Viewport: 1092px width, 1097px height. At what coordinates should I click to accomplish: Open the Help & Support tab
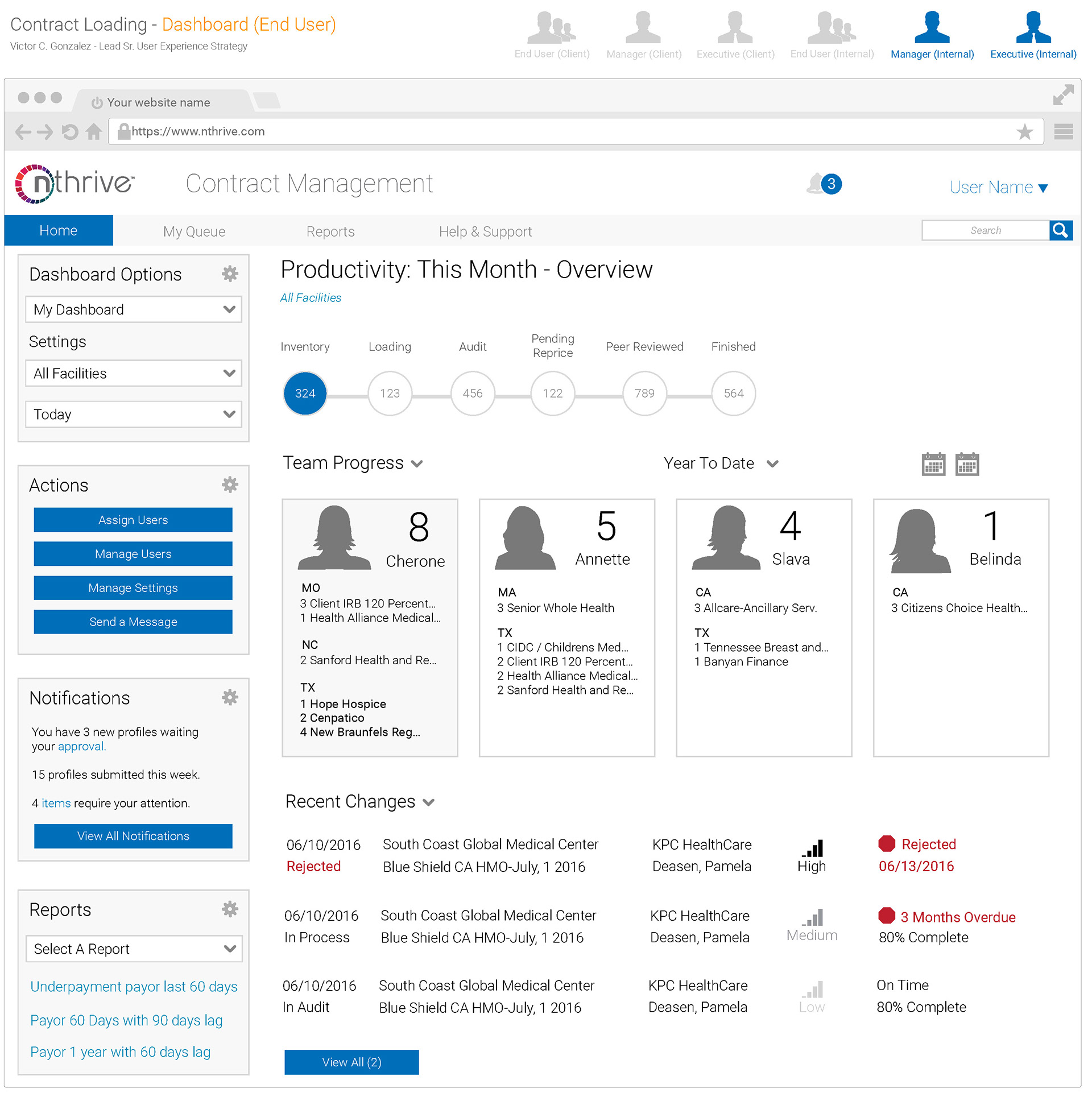click(x=485, y=231)
